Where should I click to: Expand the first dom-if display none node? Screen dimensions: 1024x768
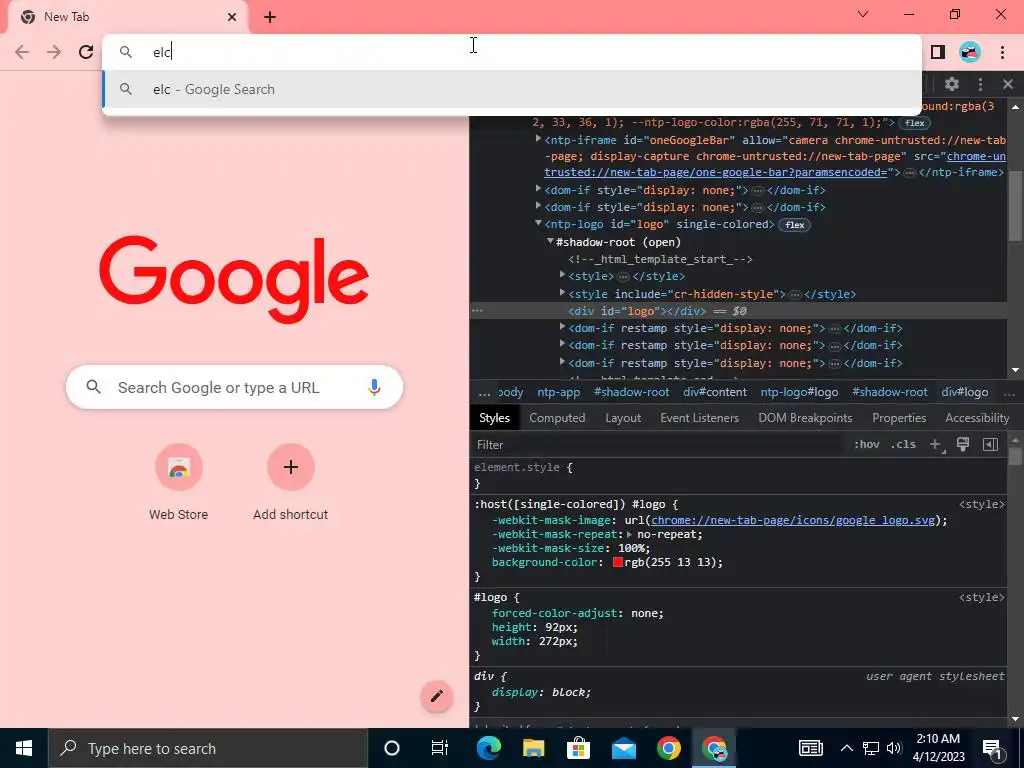(538, 189)
